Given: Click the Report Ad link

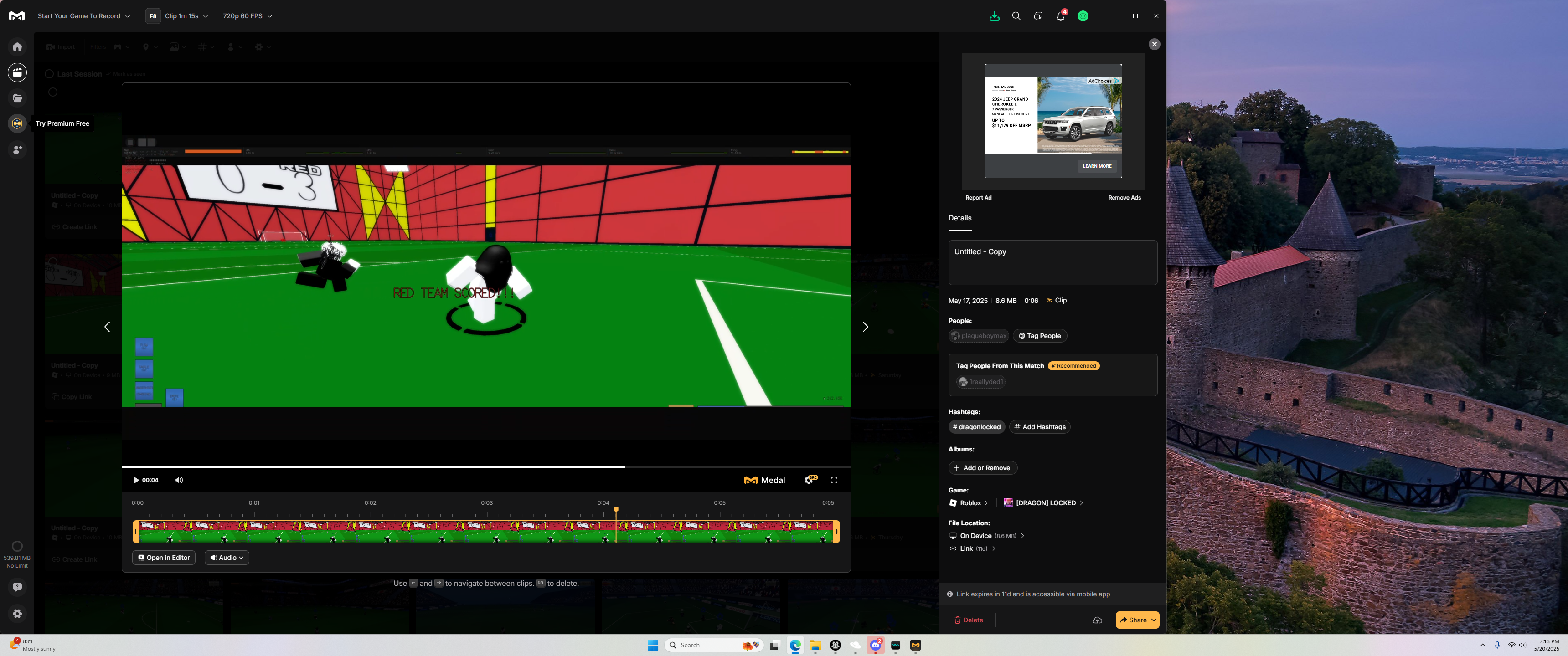Looking at the screenshot, I should tap(978, 198).
